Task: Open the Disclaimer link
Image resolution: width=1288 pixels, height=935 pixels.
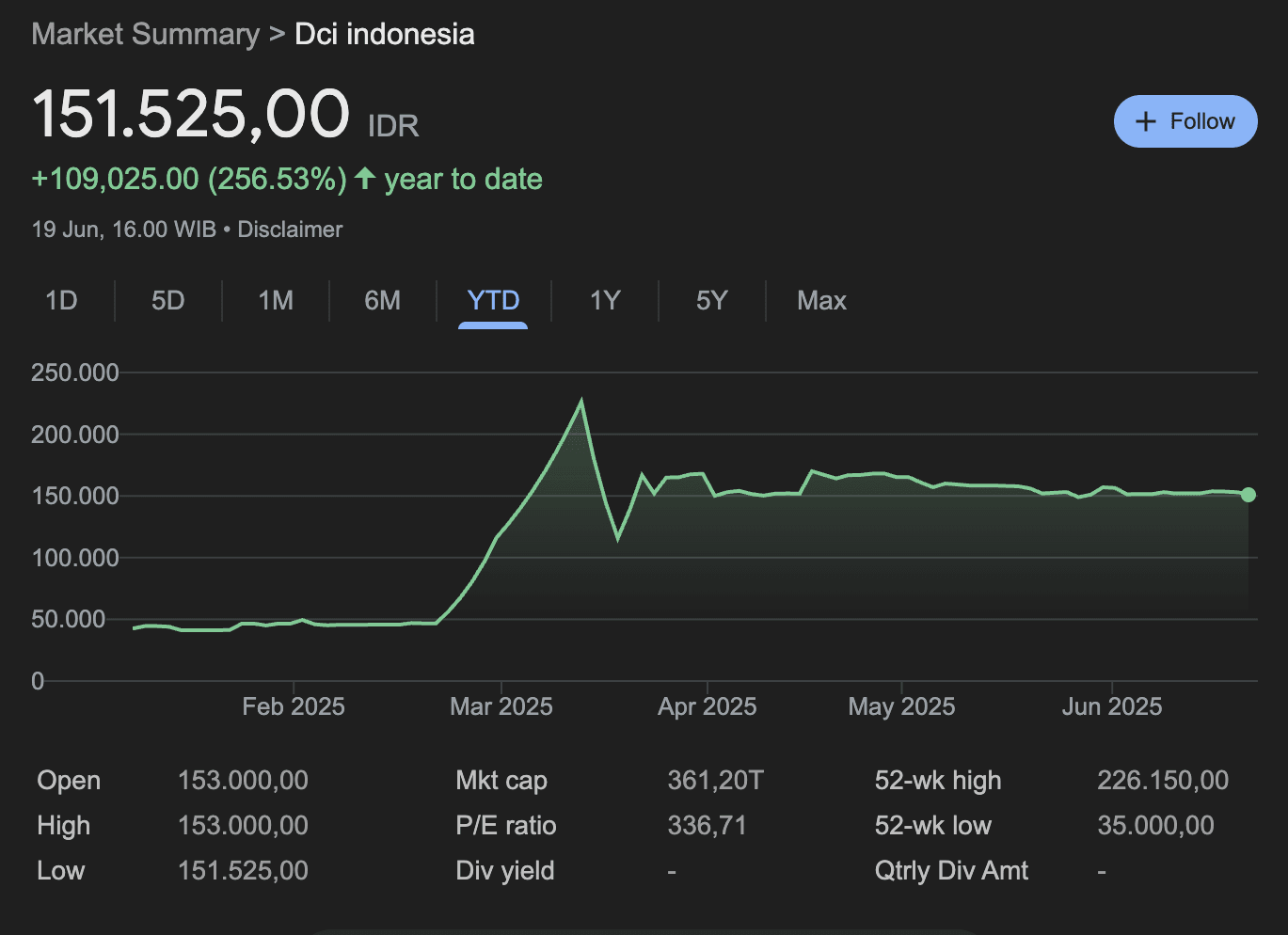Action: (x=290, y=230)
